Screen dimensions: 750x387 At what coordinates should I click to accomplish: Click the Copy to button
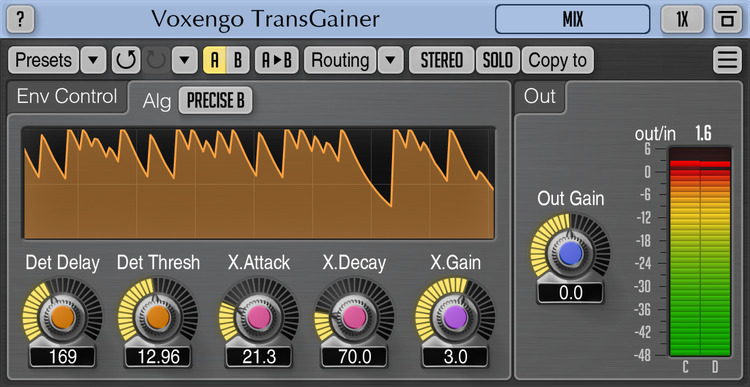tap(557, 60)
